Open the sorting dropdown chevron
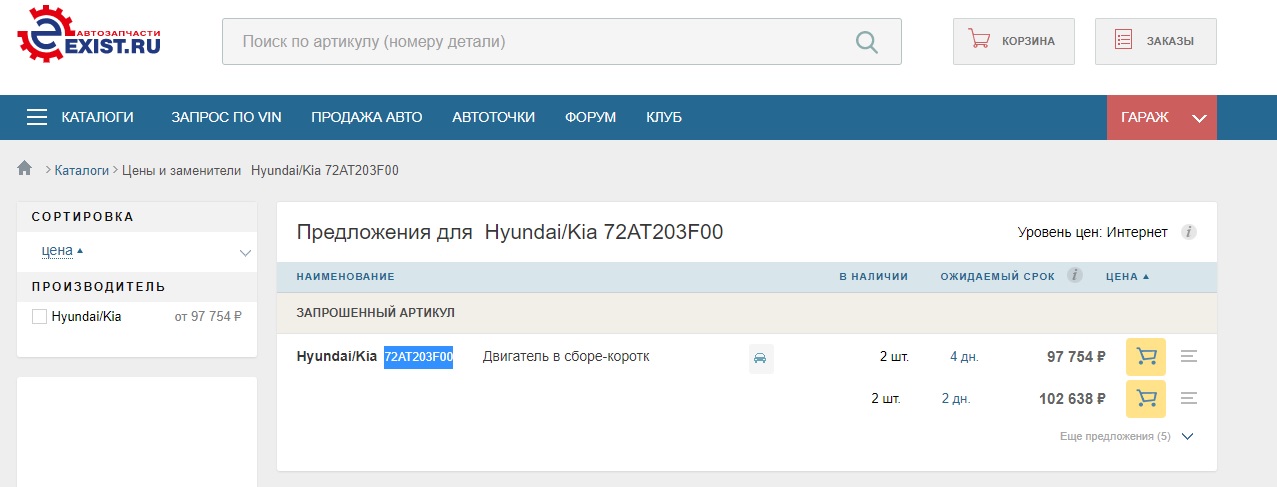Image resolution: width=1277 pixels, height=487 pixels. (245, 253)
